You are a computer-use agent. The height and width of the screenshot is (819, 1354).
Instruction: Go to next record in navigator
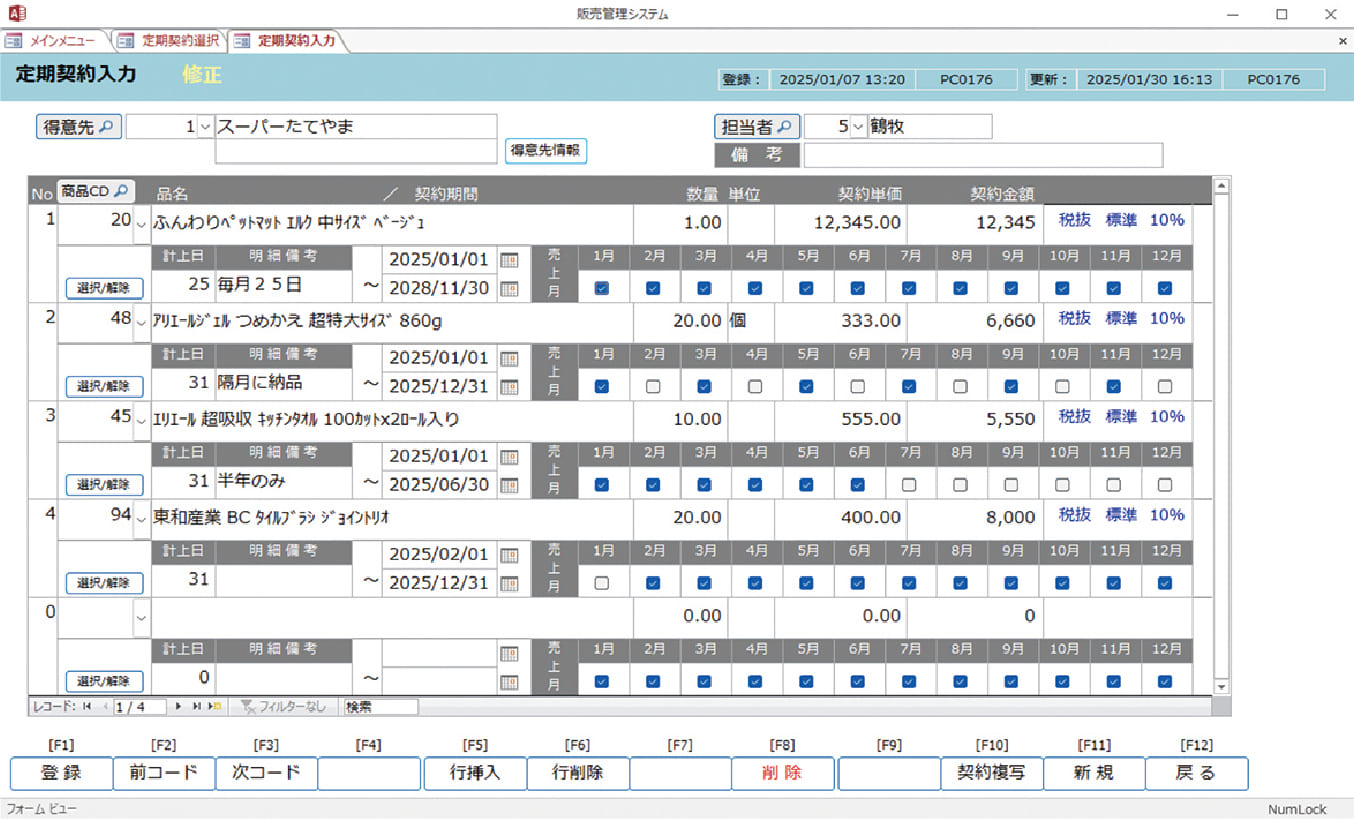click(x=178, y=706)
